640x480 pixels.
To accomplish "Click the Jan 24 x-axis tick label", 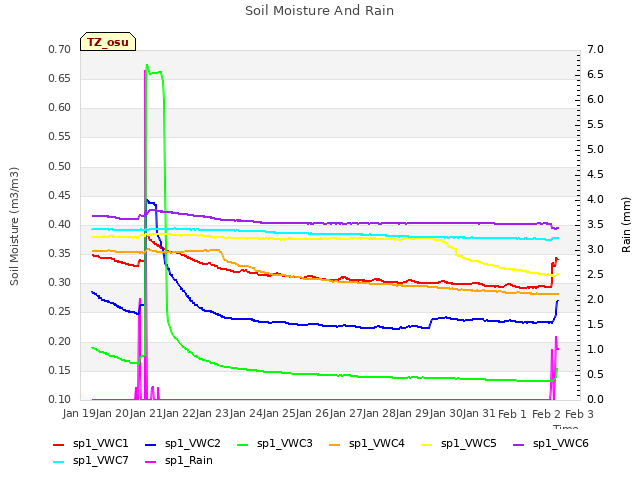I will point(247,414).
